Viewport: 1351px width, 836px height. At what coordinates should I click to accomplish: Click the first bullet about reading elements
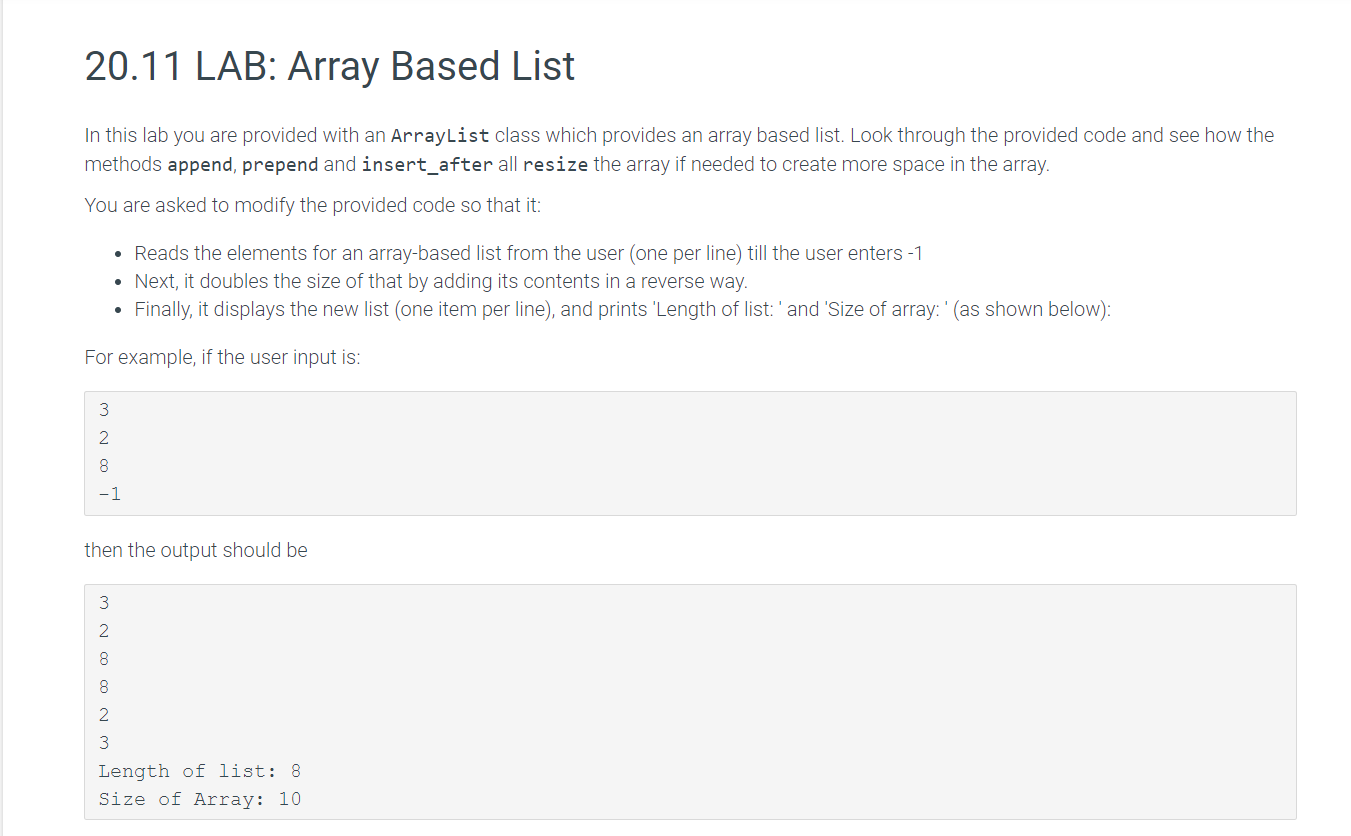pos(527,252)
